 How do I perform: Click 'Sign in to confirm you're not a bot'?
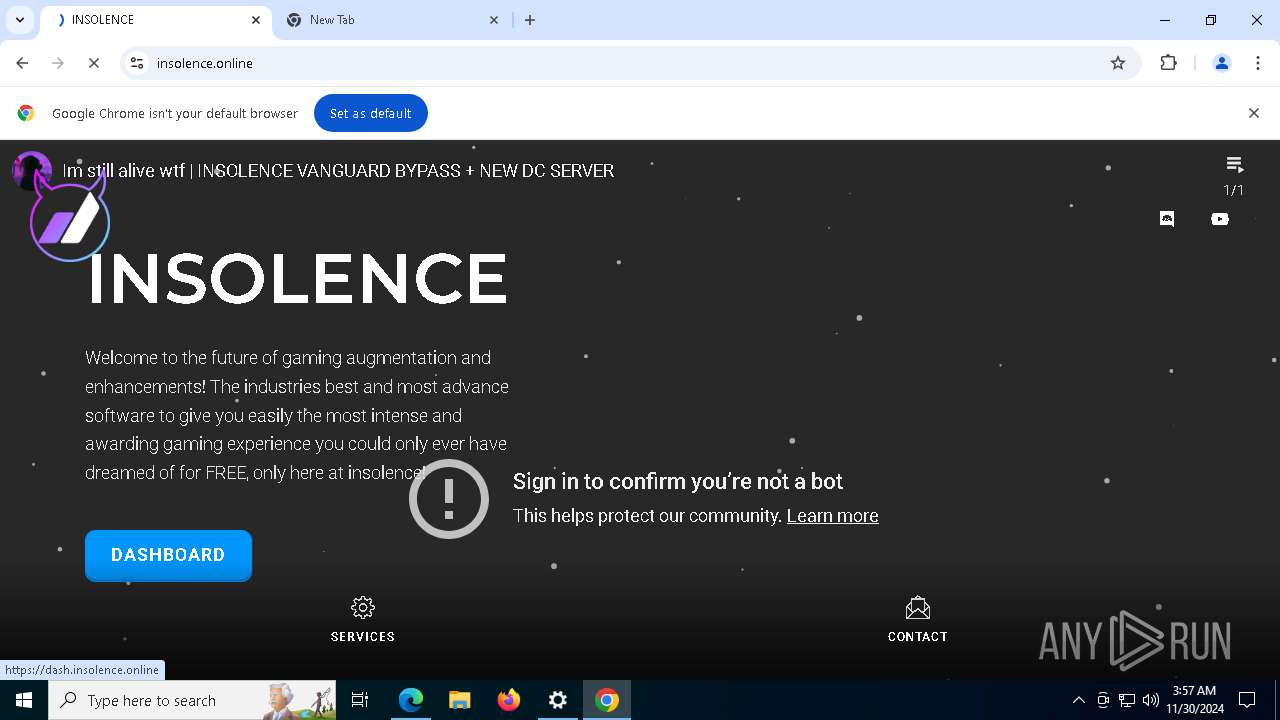coord(678,481)
